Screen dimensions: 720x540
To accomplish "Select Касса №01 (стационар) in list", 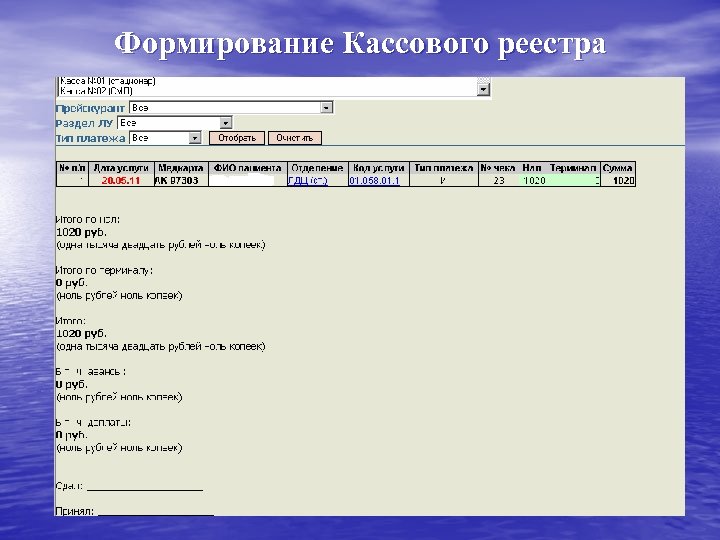I will 108,81.
